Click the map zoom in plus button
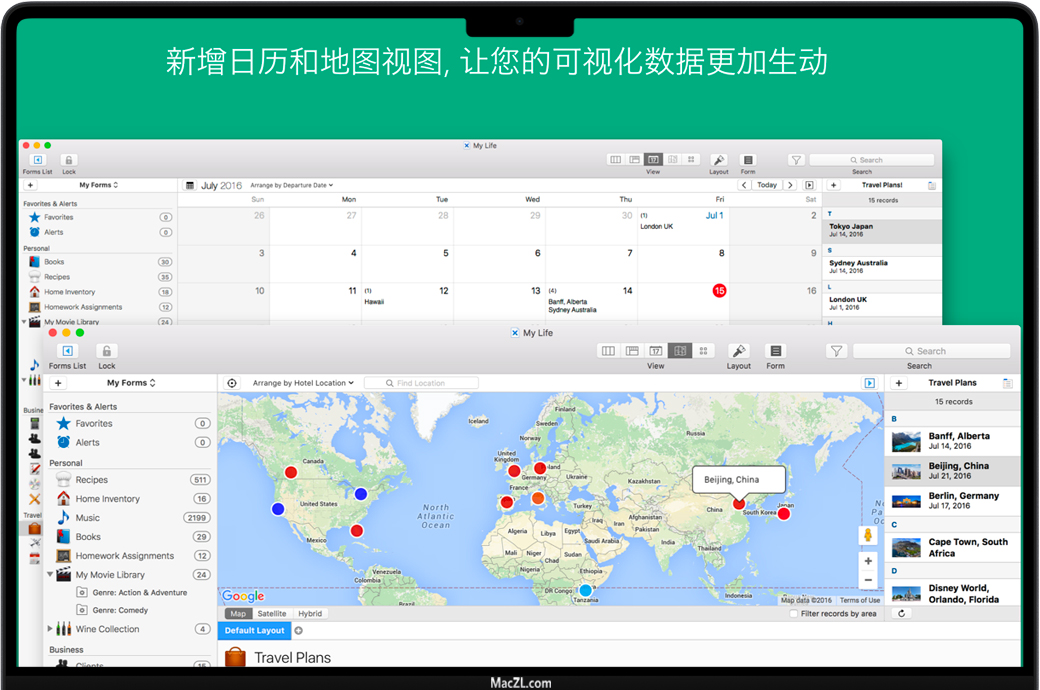 (868, 562)
